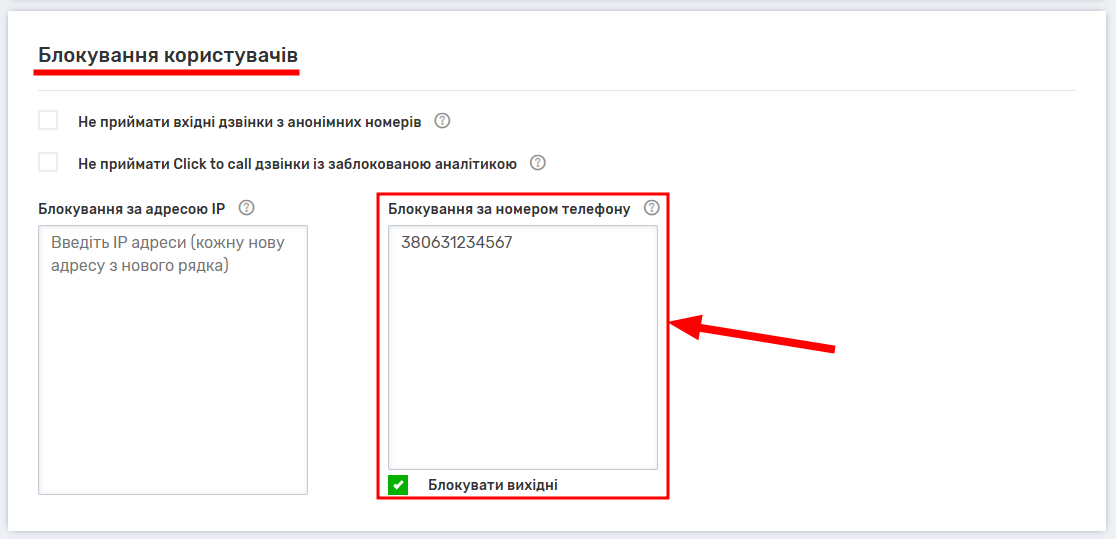Enable rejecting calls from anonymous numbers checkbox
This screenshot has height=539, width=1116.
[x=48, y=121]
